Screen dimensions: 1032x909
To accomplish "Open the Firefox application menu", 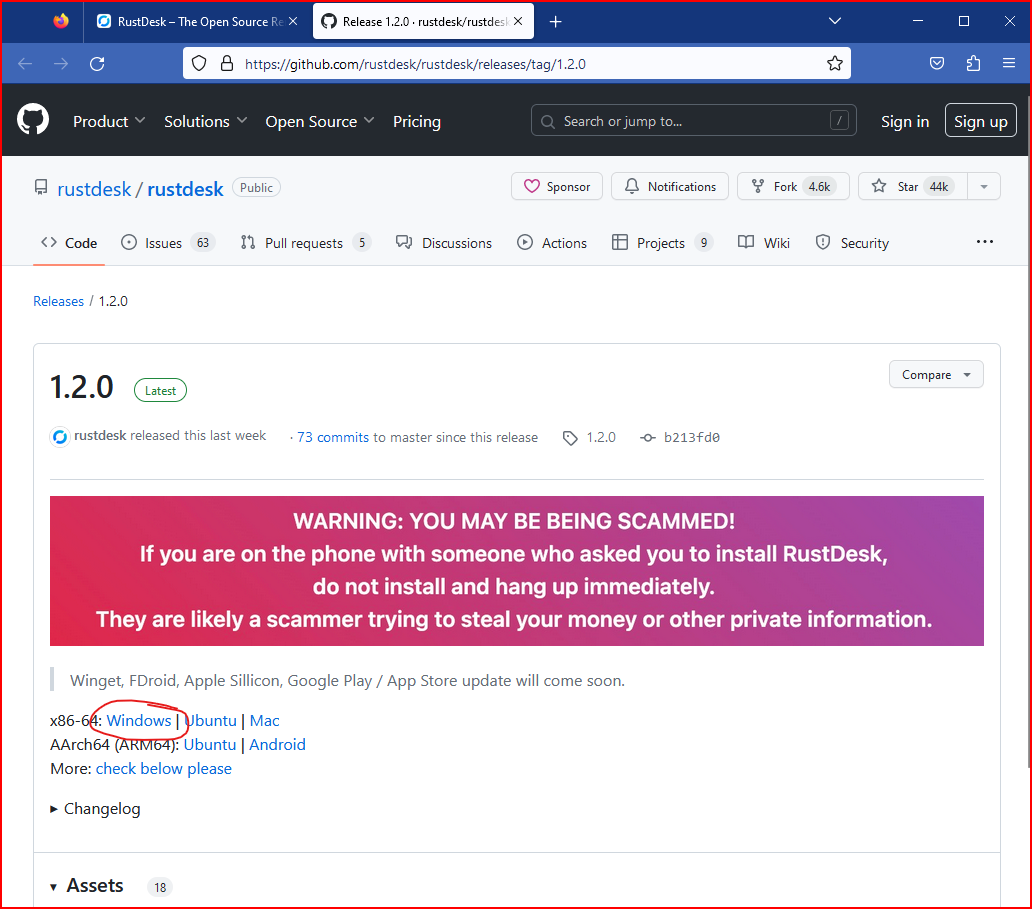I will coord(1009,64).
